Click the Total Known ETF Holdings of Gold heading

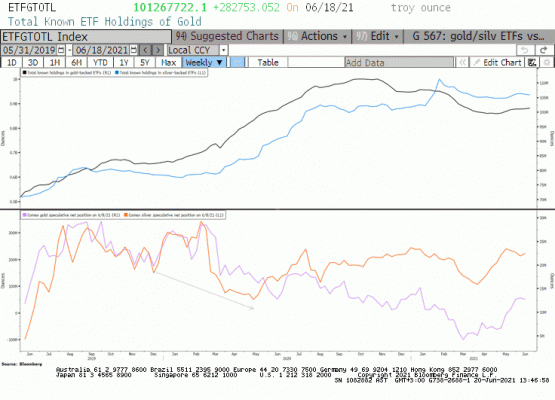(x=105, y=22)
